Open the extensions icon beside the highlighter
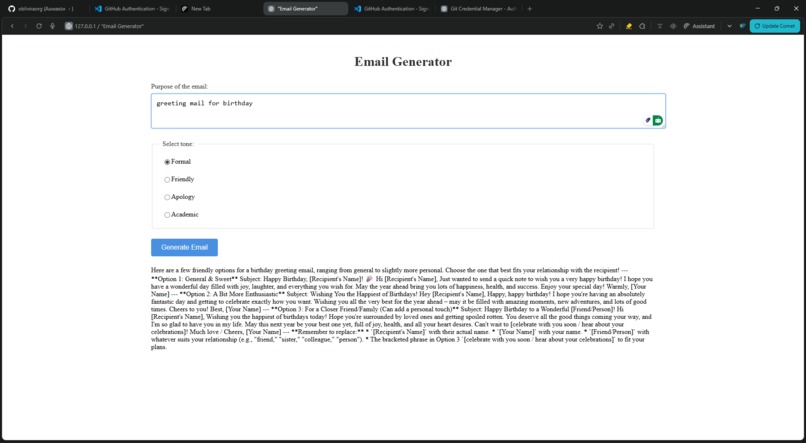 click(642, 26)
